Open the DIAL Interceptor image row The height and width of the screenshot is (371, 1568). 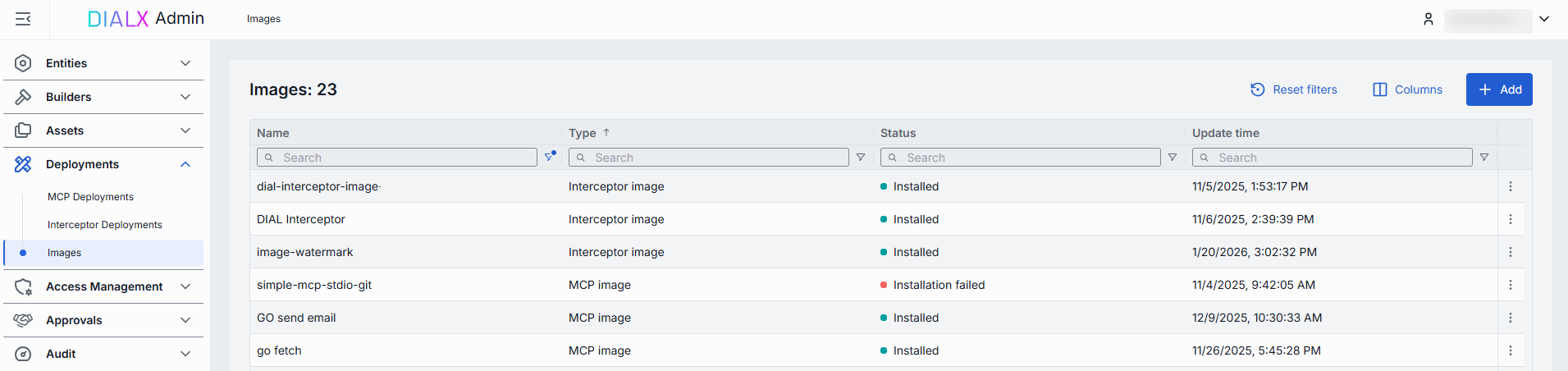(x=301, y=219)
